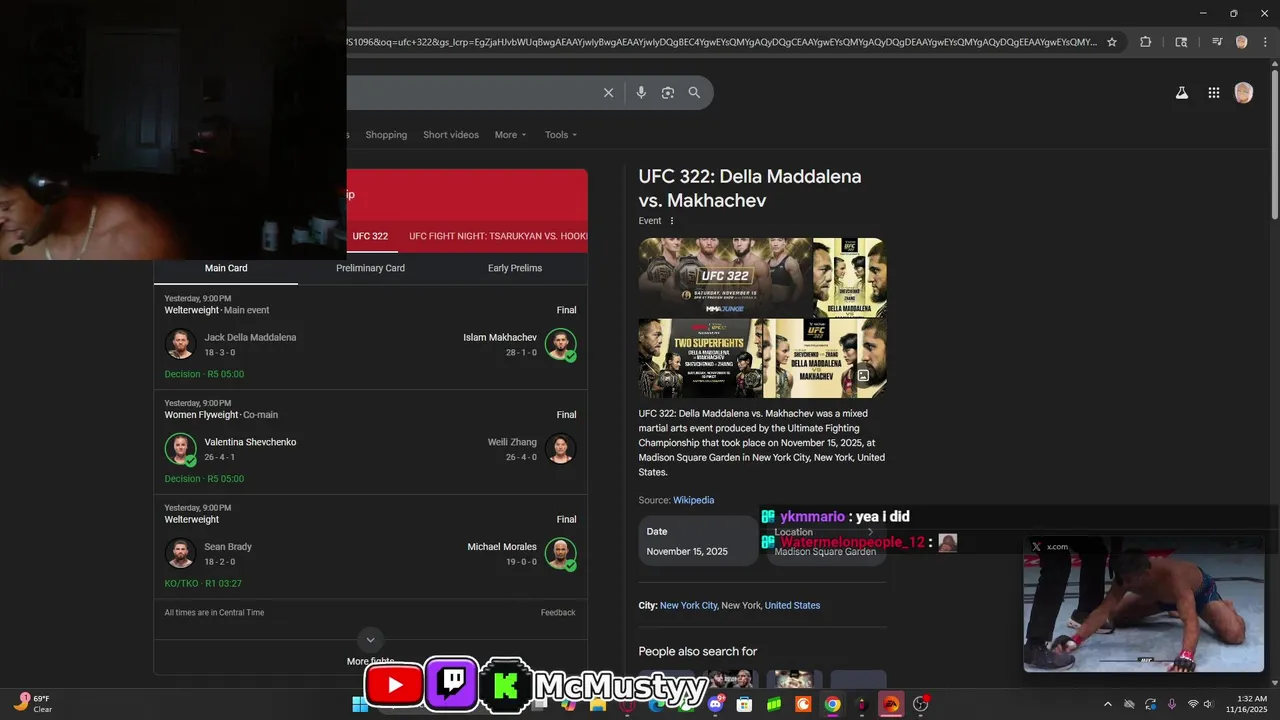Start a voice search with the microphone icon
Screen dimensions: 1280x720
pyautogui.click(x=641, y=93)
